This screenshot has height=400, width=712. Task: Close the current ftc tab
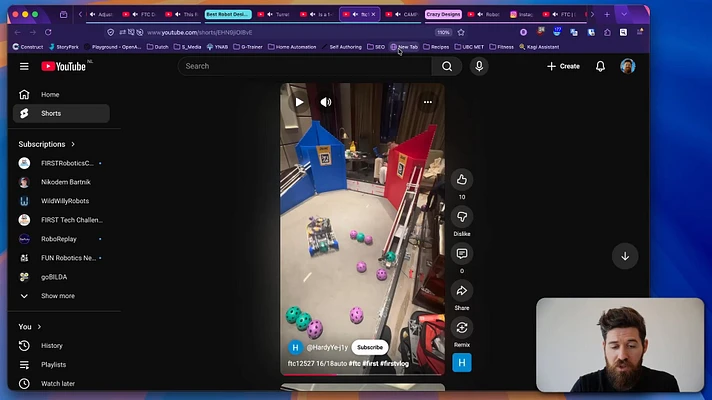pyautogui.click(x=373, y=15)
